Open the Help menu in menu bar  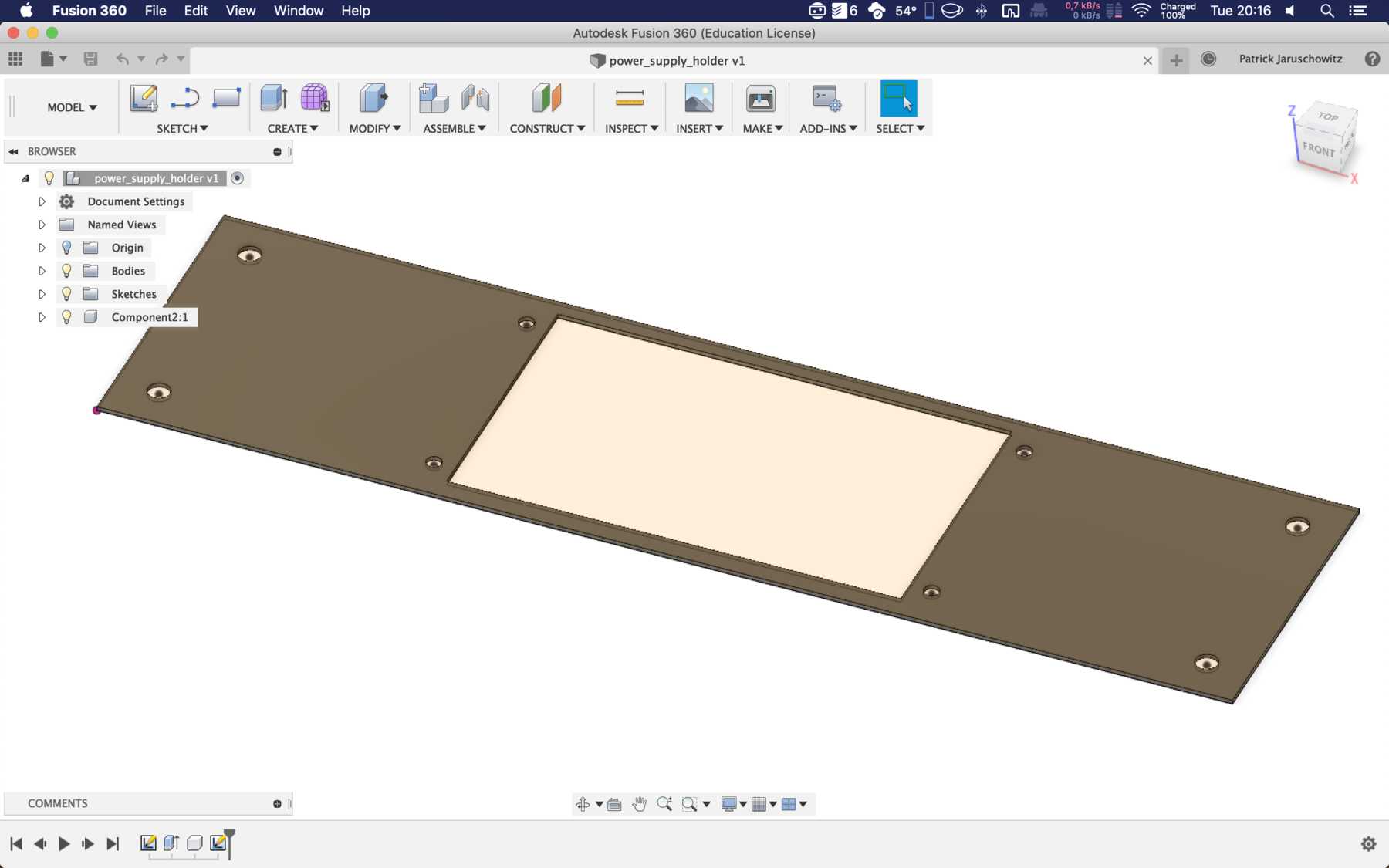[356, 11]
